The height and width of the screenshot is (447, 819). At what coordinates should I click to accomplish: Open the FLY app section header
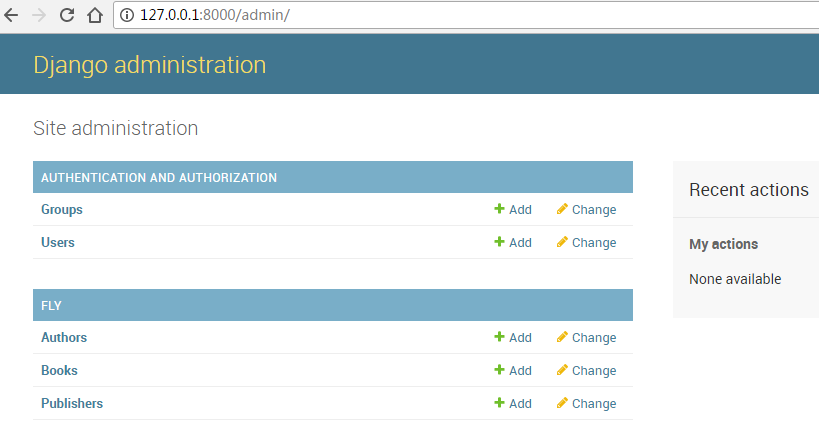(x=51, y=305)
